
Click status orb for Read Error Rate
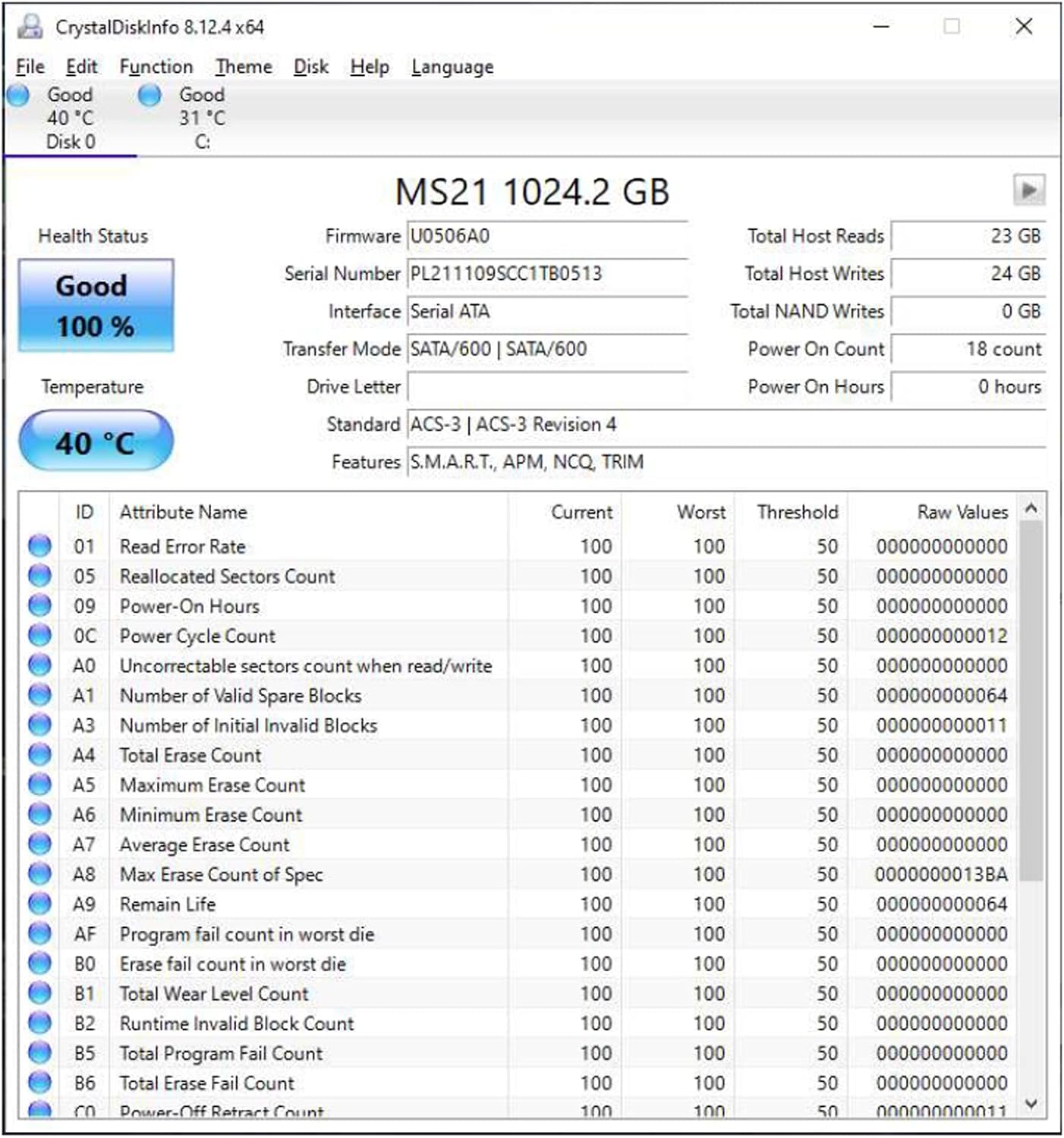(39, 545)
